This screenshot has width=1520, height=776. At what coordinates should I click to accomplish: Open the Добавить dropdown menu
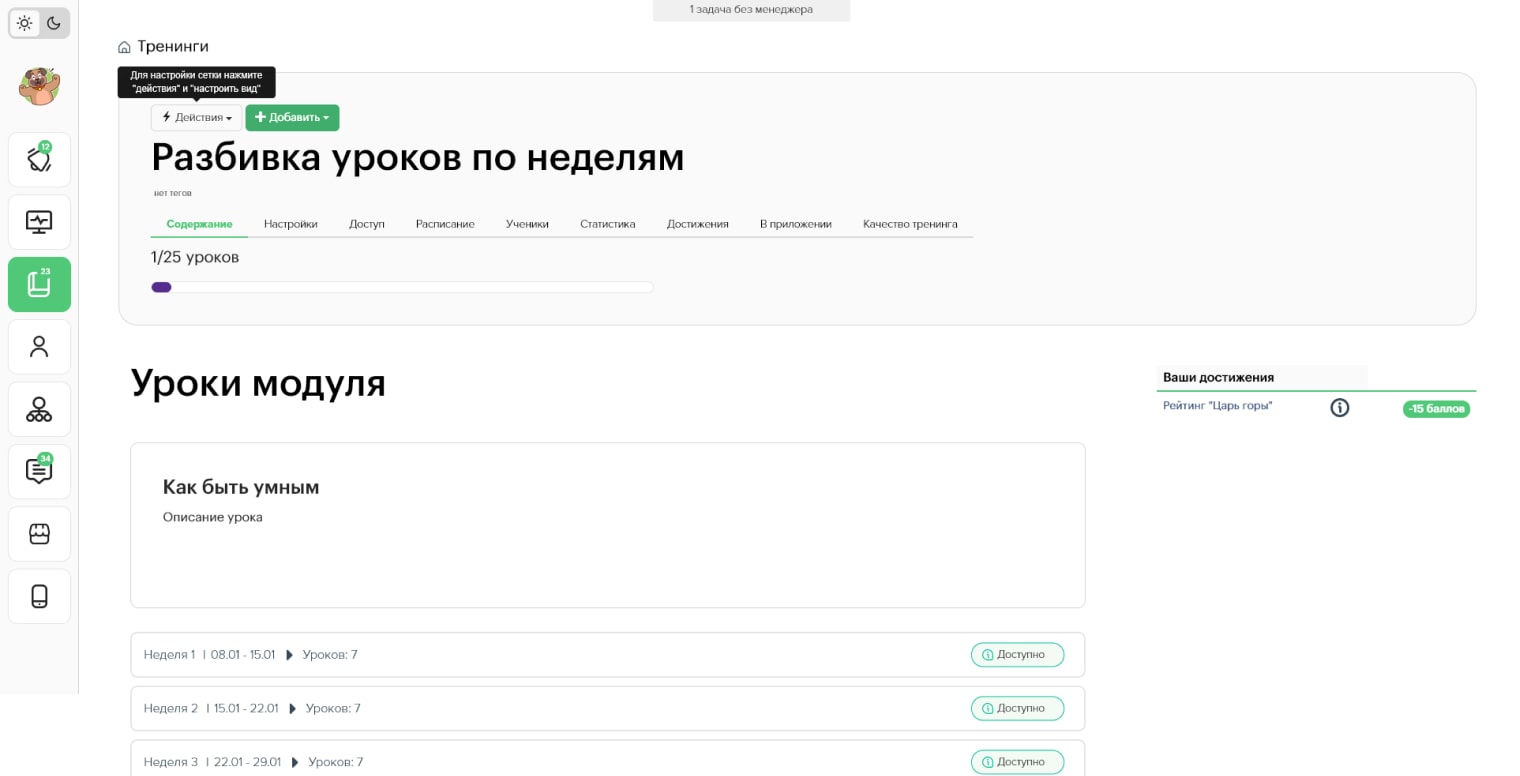coord(291,117)
